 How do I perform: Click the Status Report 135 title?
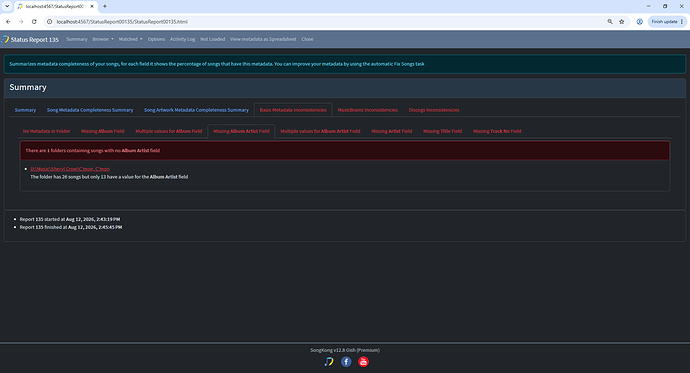click(x=34, y=40)
